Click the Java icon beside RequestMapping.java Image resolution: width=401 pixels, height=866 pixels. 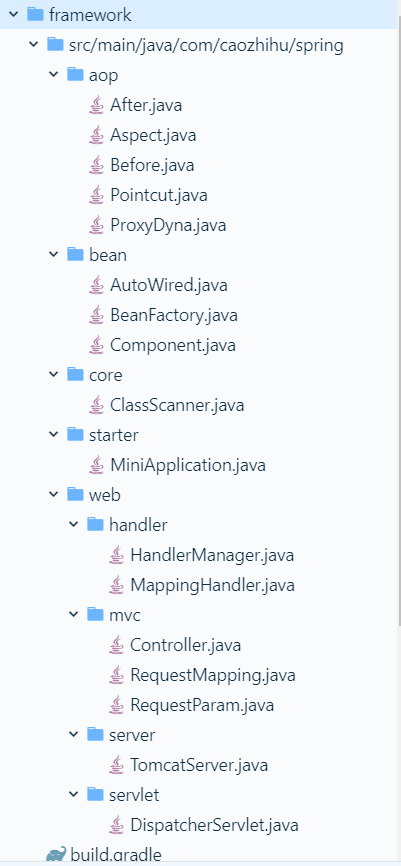tap(117, 675)
